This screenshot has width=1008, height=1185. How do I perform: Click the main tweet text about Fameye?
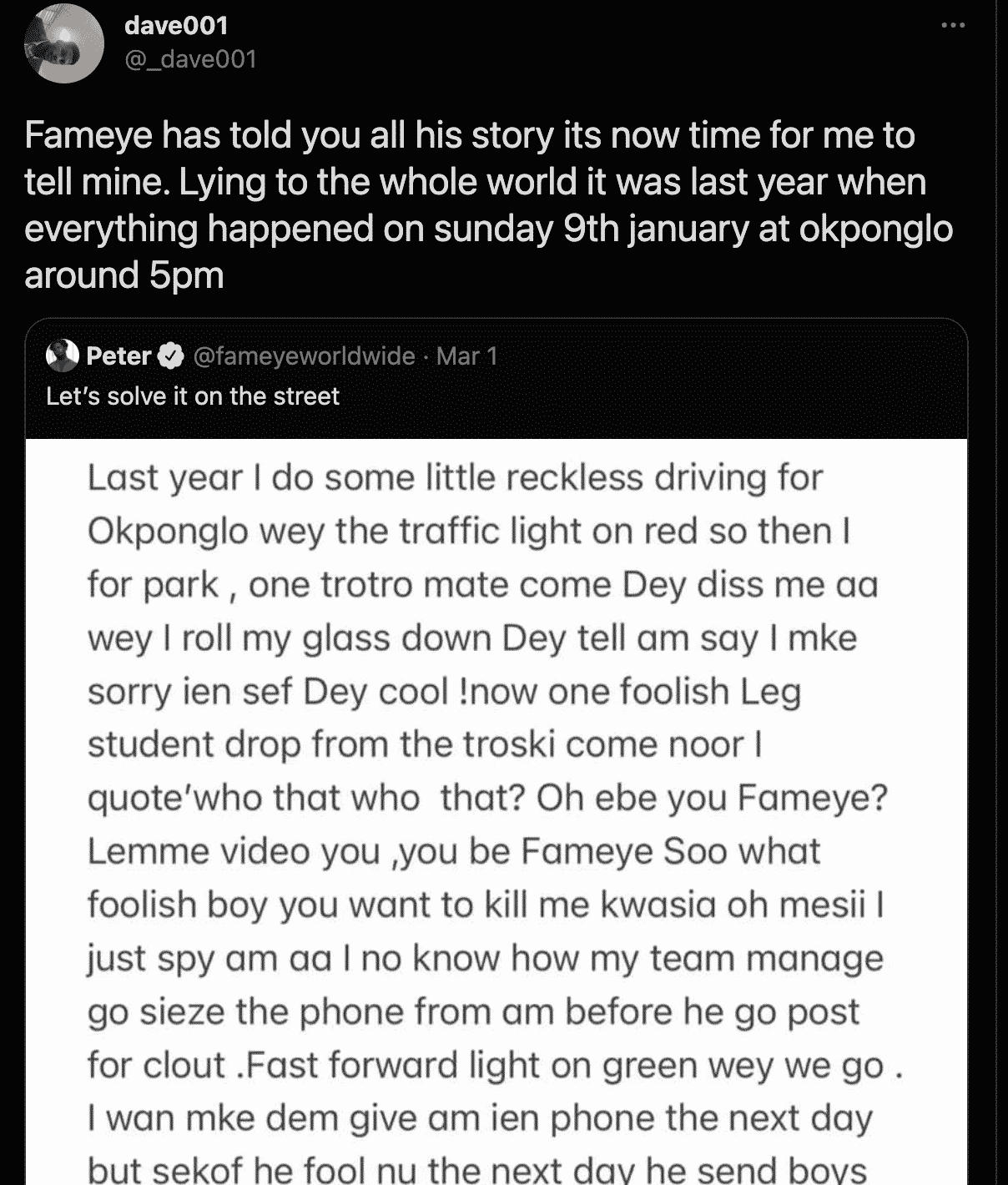489,205
